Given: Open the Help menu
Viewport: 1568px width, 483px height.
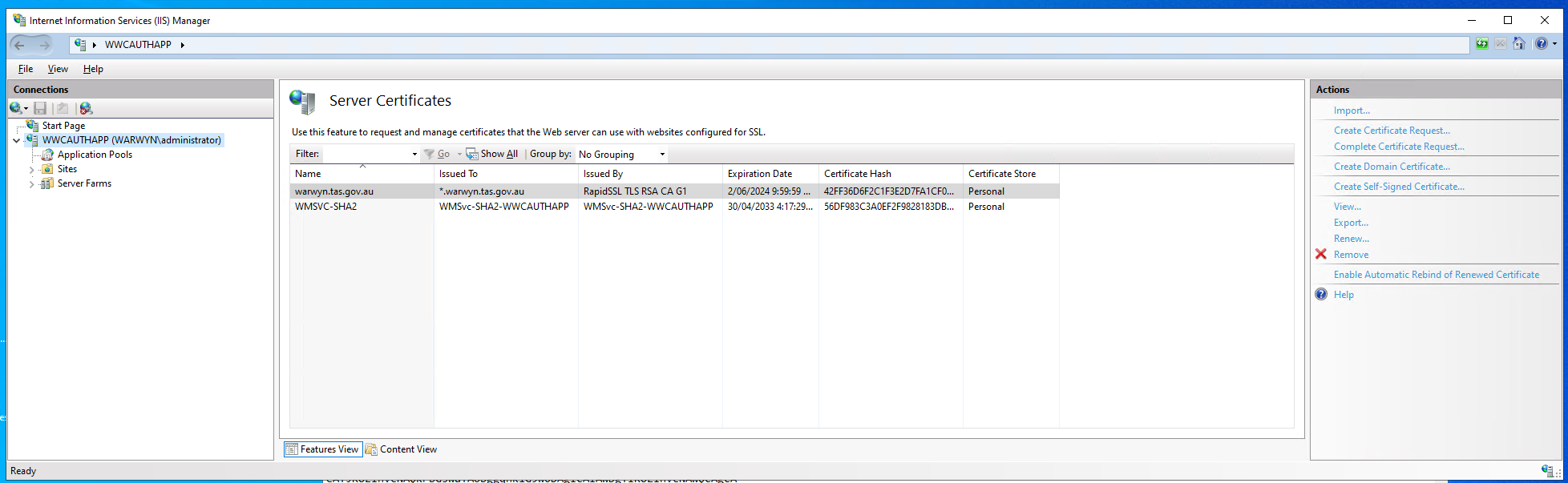Looking at the screenshot, I should pos(93,69).
